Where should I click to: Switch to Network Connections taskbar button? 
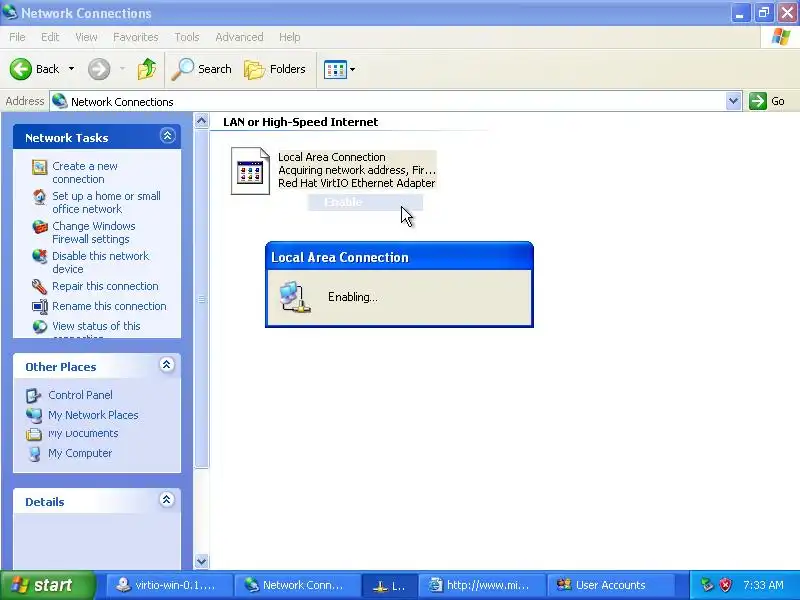(297, 585)
